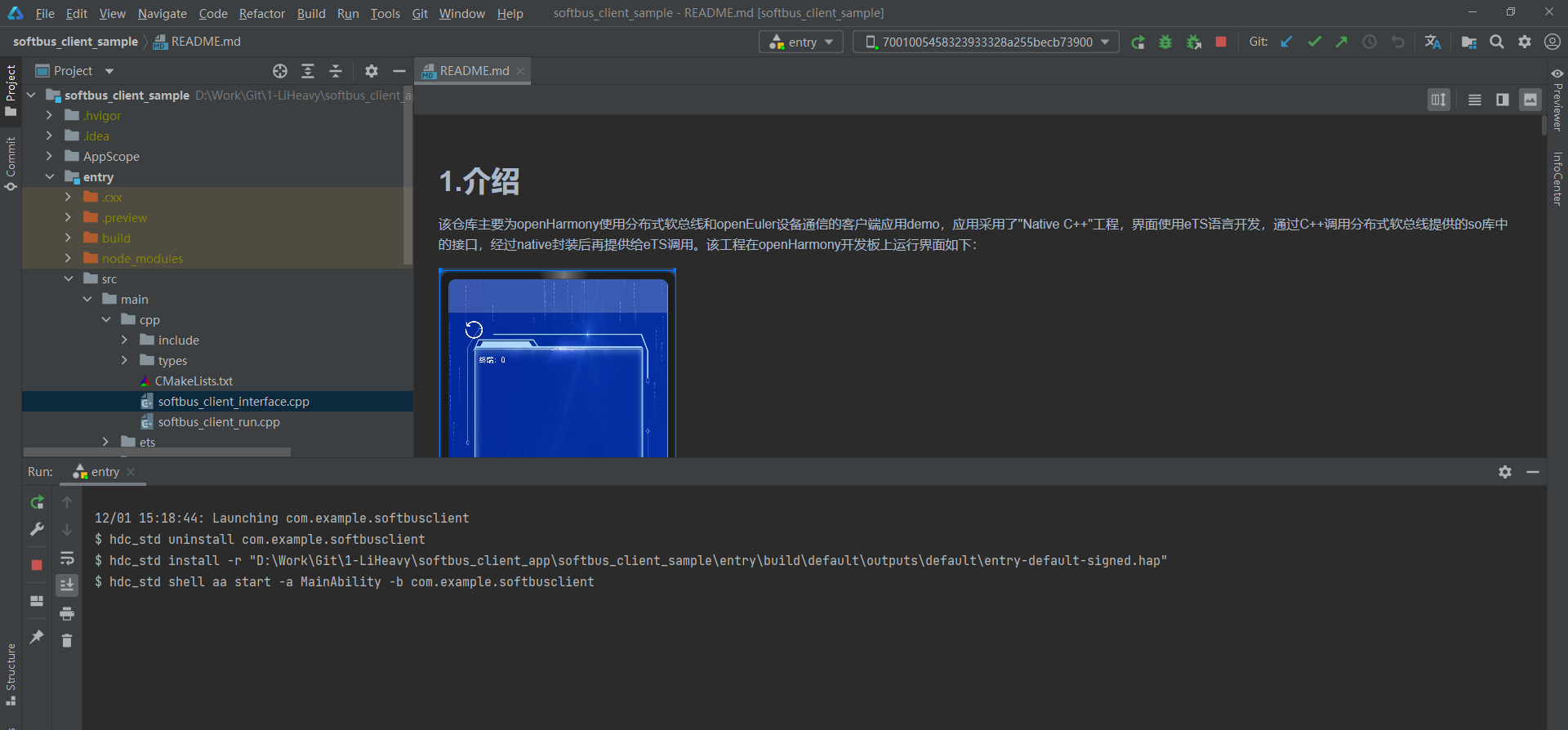1568x730 pixels.
Task: Open the device selector dropdown
Action: pyautogui.click(x=986, y=42)
